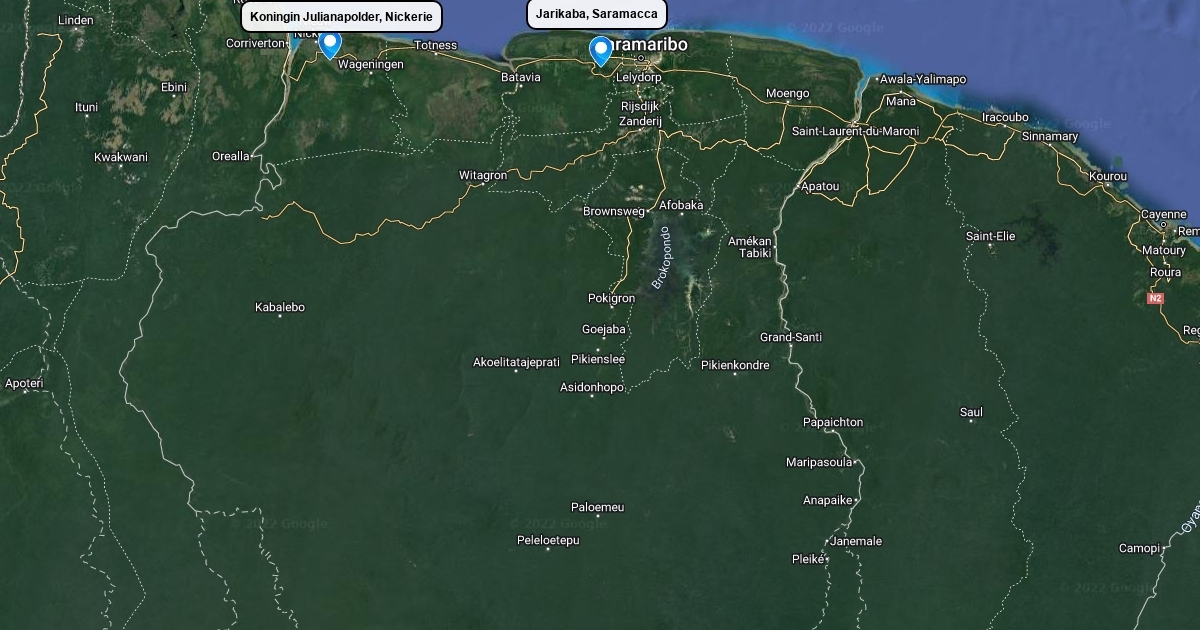This screenshot has width=1200, height=630.
Task: Select the Pikienkondre label
Action: click(735, 365)
